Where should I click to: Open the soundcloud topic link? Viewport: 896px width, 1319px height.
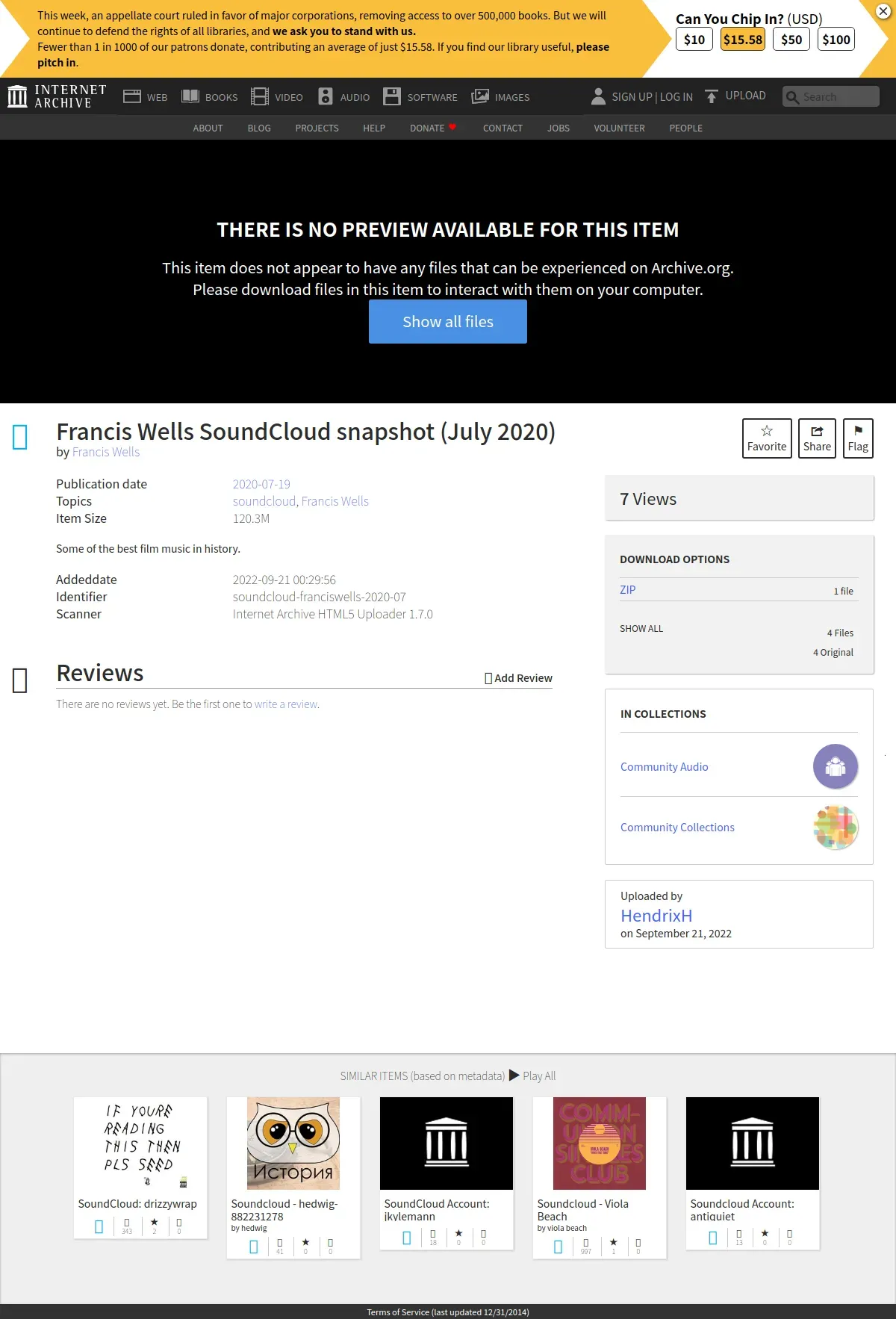264,501
